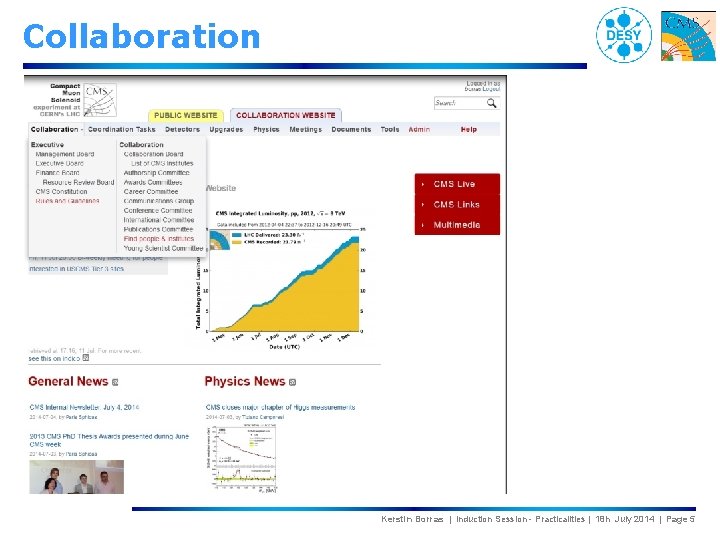Open List of CMS Institutes
This screenshot has height=540, width=720.
coord(162,163)
